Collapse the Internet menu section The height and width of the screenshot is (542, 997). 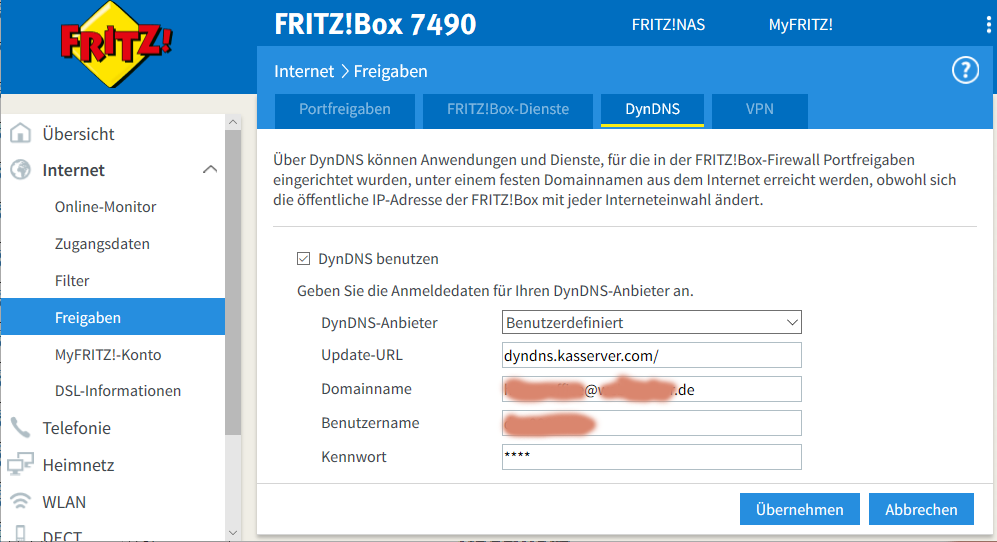[x=210, y=170]
